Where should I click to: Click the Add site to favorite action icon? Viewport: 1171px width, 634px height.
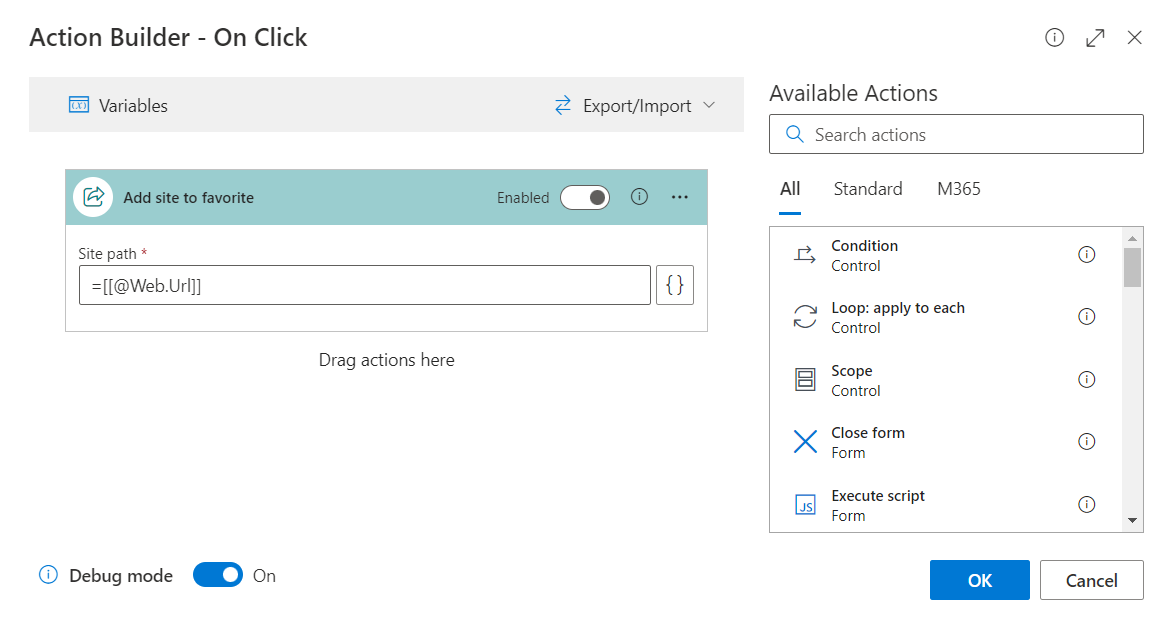93,197
